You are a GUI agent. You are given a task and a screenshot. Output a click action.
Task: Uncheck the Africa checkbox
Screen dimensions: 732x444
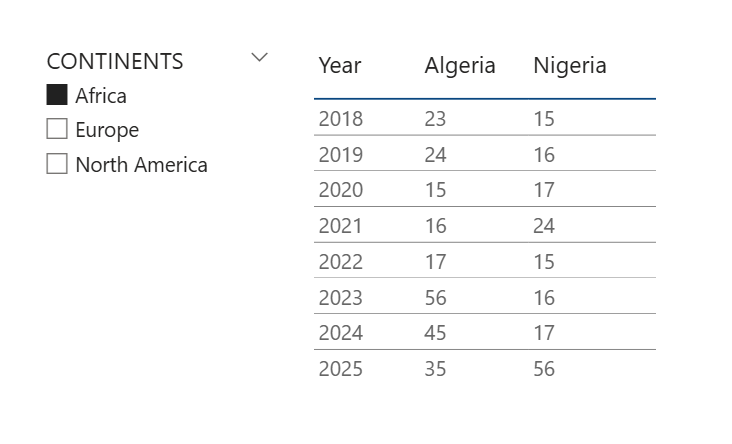tap(57, 96)
